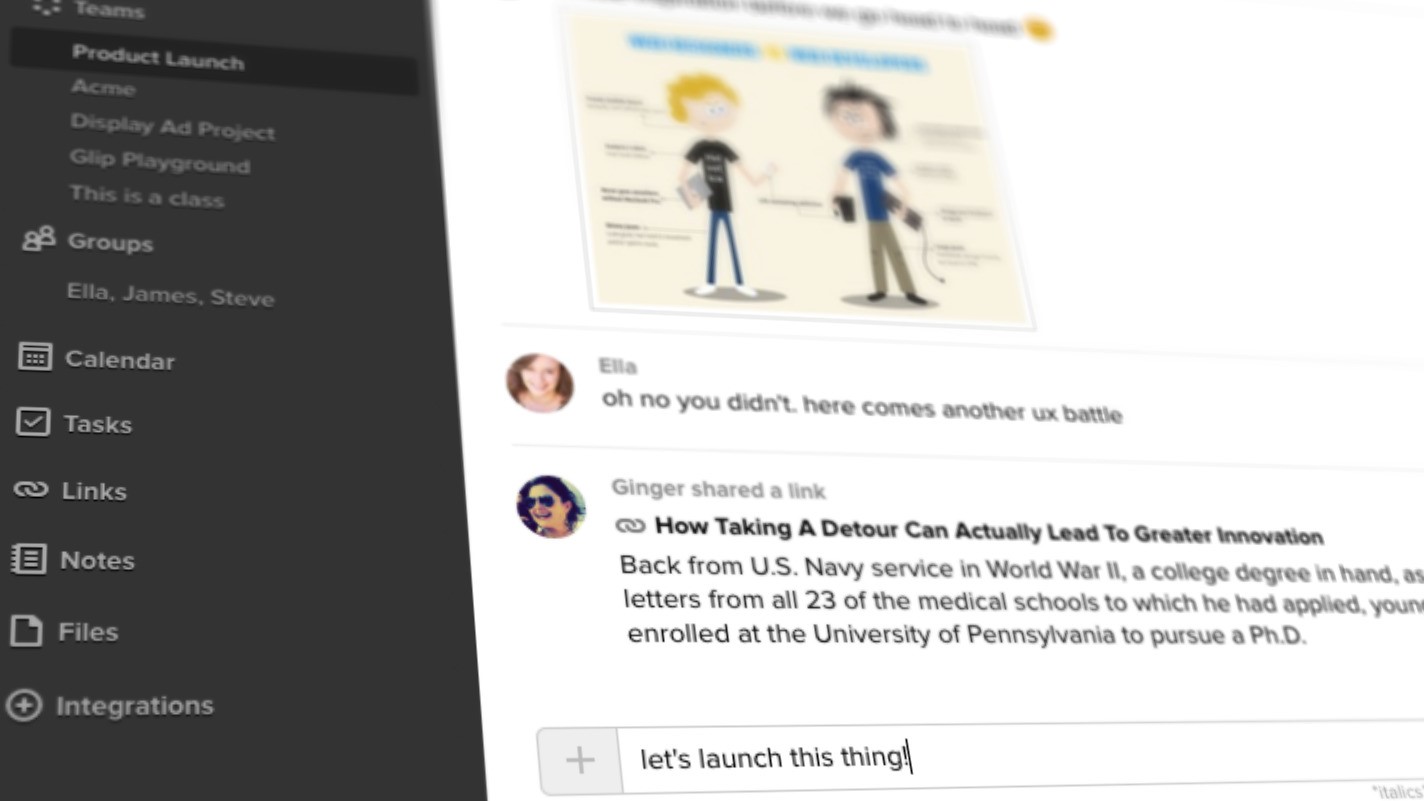Select the Glip Playground team
The image size is (1424, 801).
point(160,161)
